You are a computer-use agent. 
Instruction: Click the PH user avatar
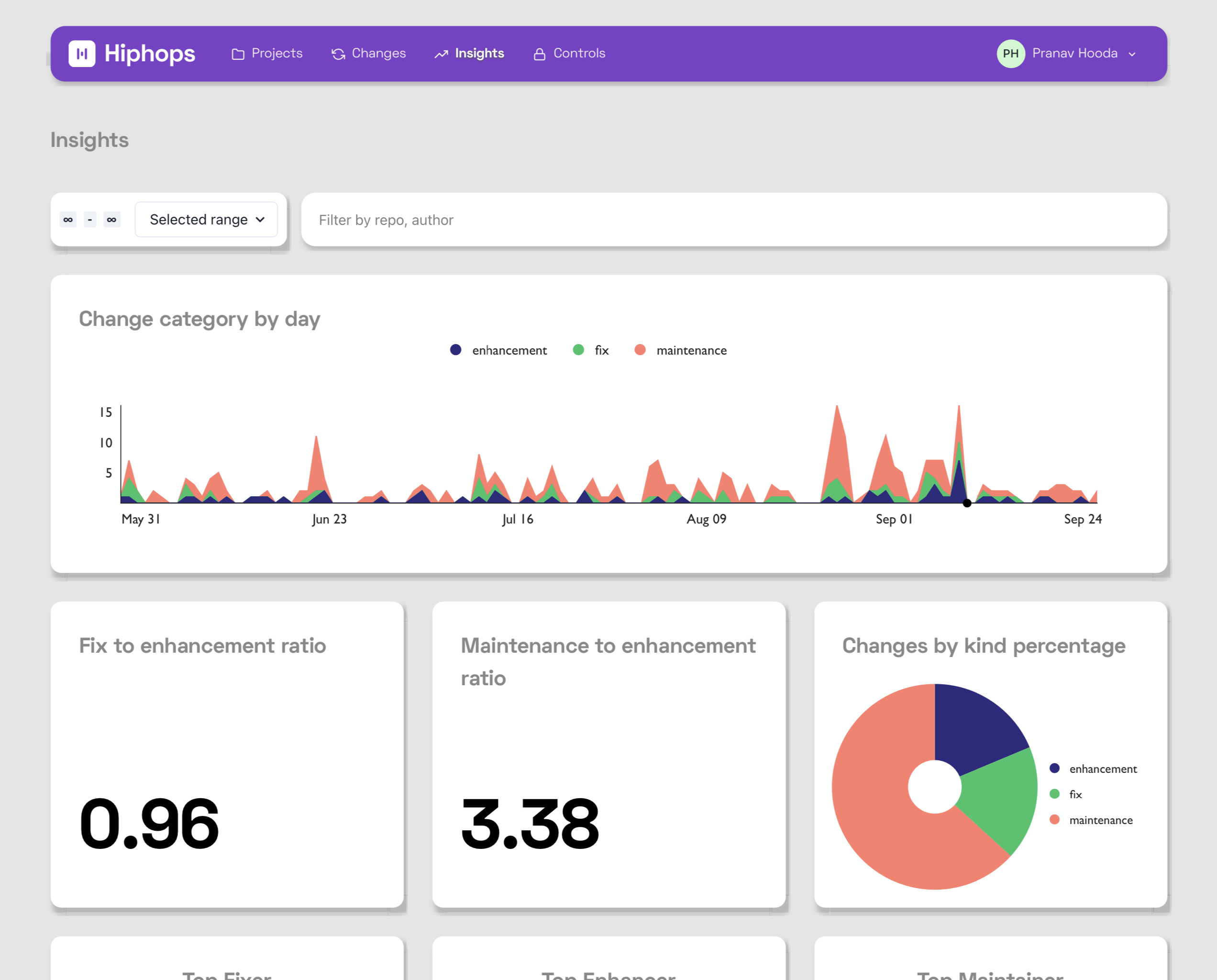pyautogui.click(x=1010, y=54)
